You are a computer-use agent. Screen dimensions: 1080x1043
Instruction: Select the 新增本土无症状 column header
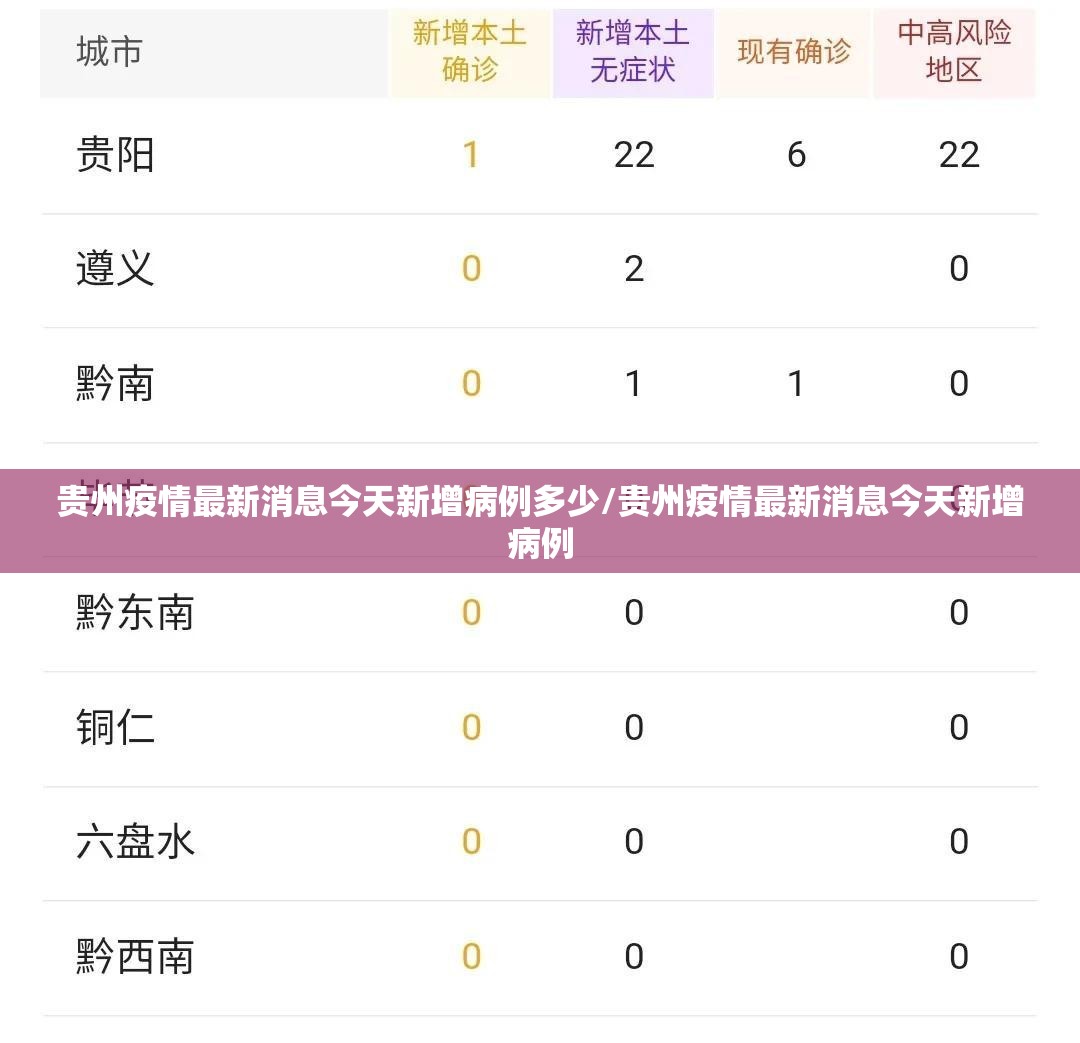click(x=633, y=52)
